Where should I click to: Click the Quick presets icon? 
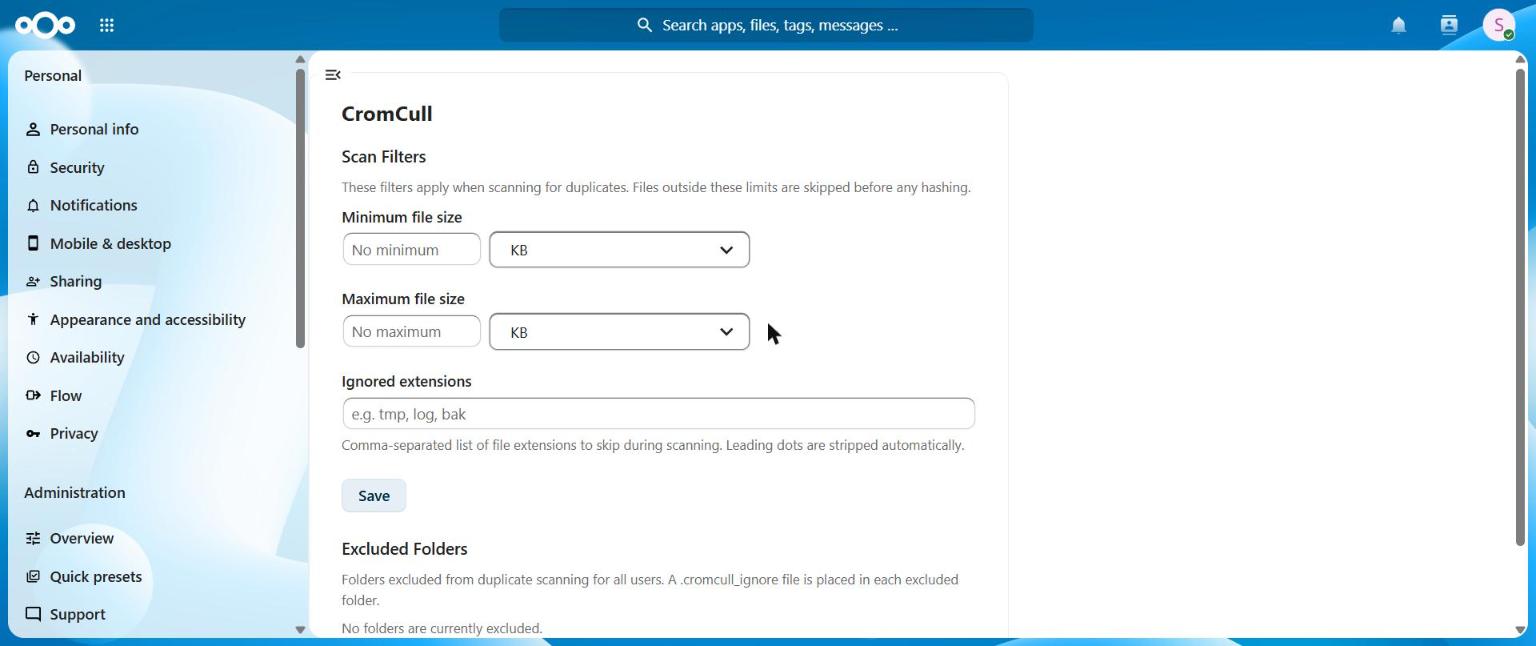click(x=33, y=576)
